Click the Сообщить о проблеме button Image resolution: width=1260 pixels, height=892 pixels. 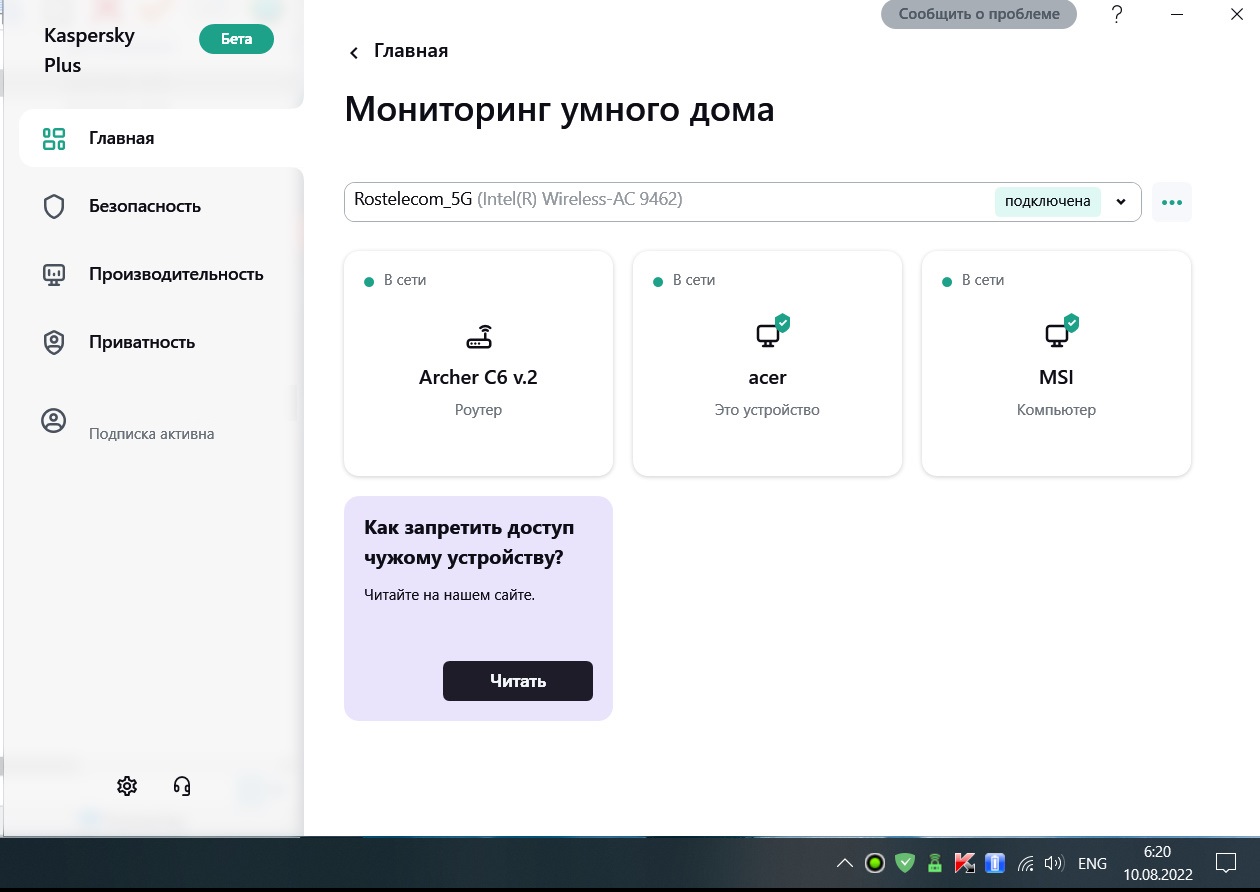[978, 14]
